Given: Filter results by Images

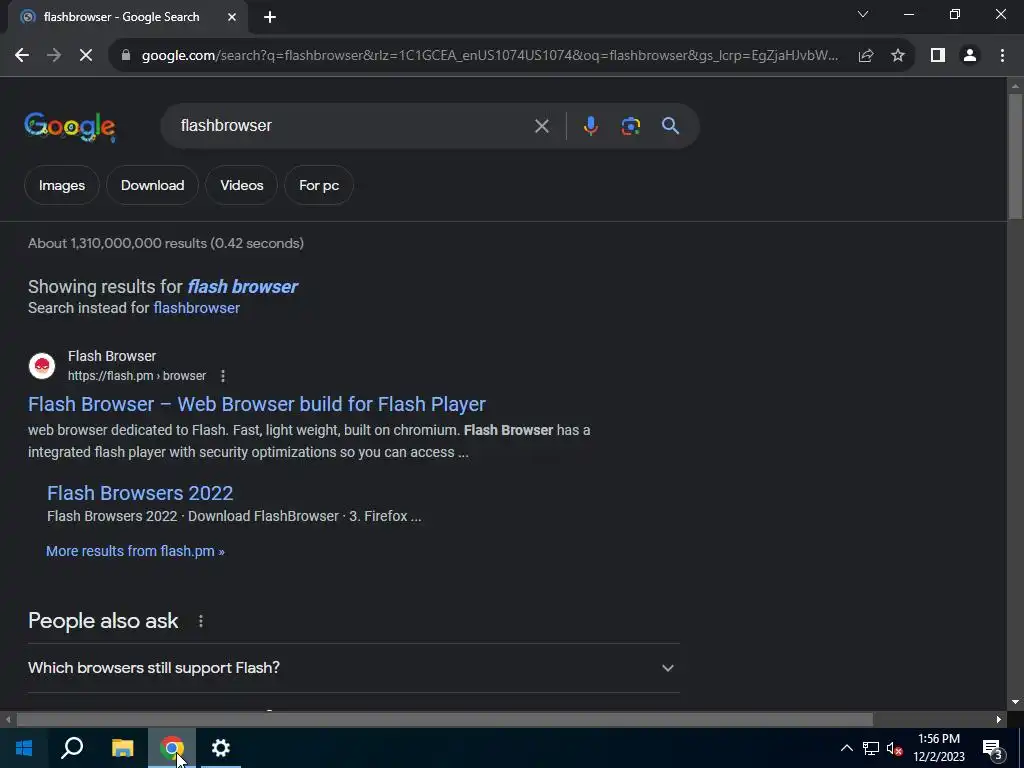Looking at the screenshot, I should [61, 185].
